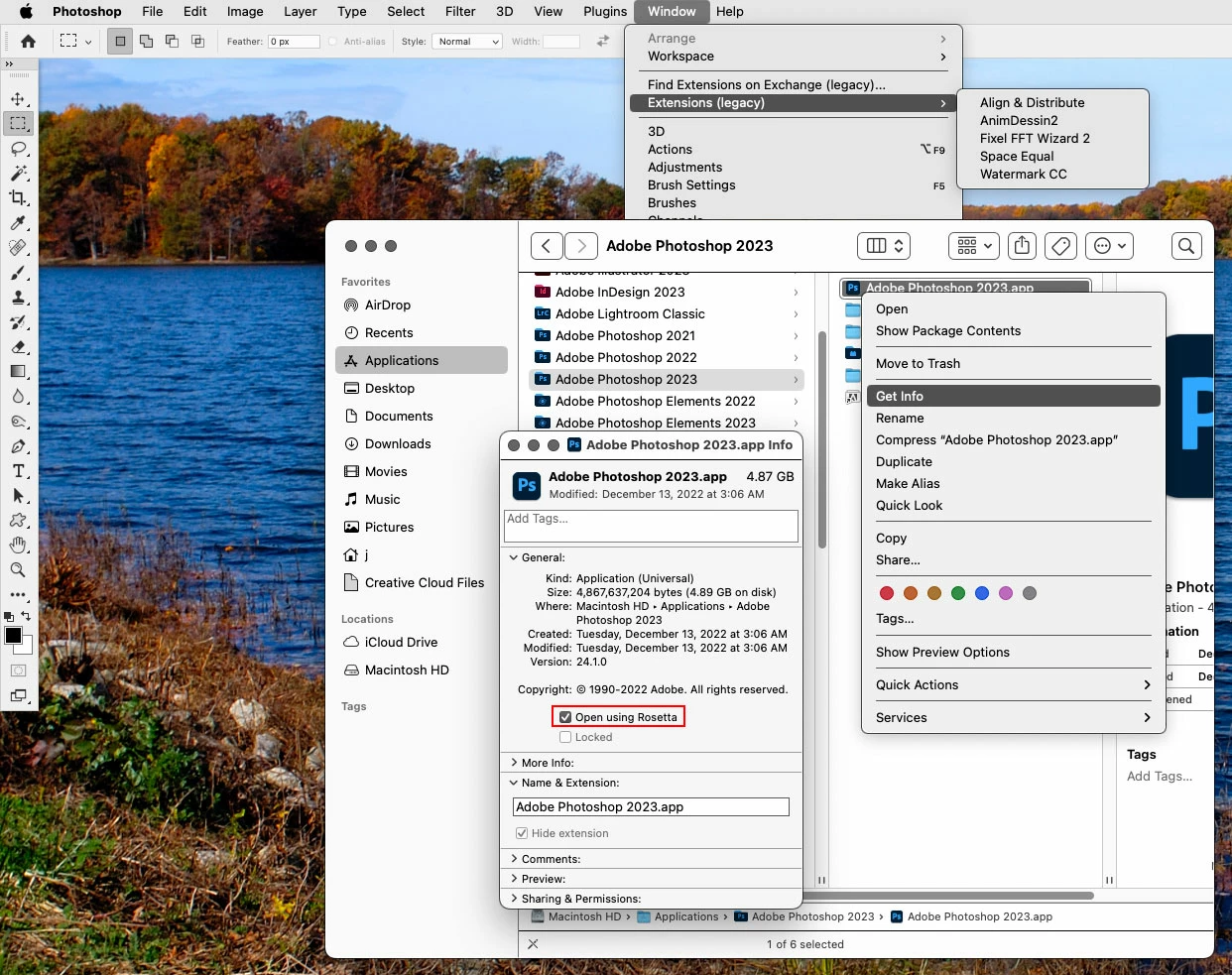Click Applications in Finder path bar

pyautogui.click(x=678, y=917)
